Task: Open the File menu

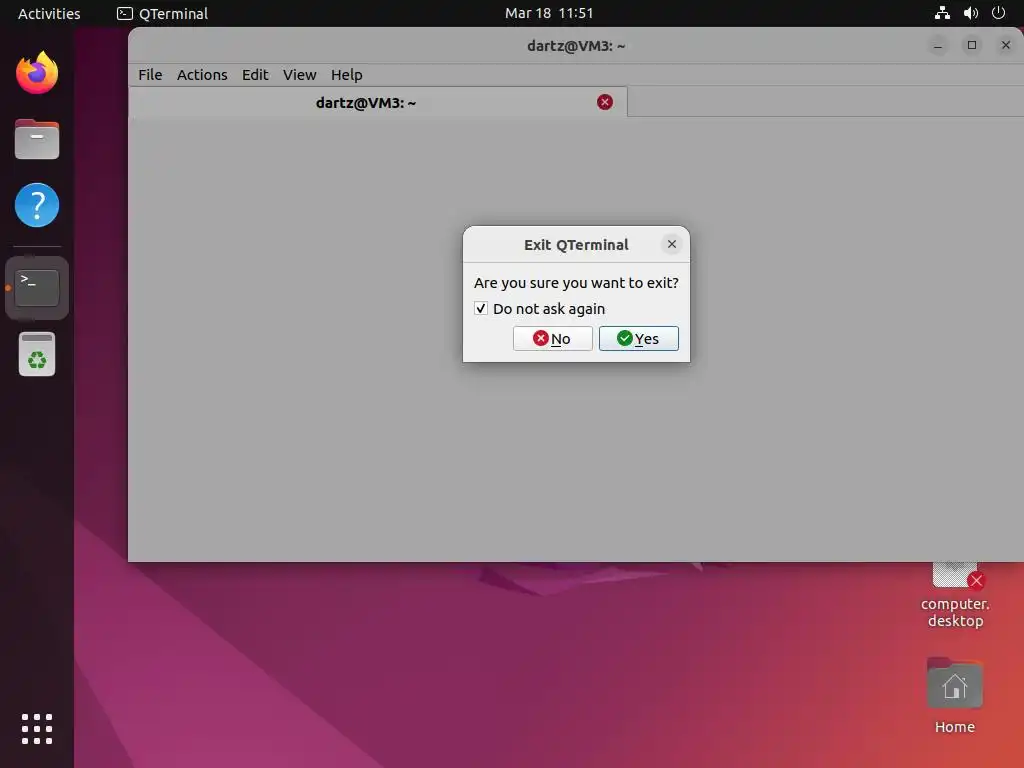Action: (150, 74)
